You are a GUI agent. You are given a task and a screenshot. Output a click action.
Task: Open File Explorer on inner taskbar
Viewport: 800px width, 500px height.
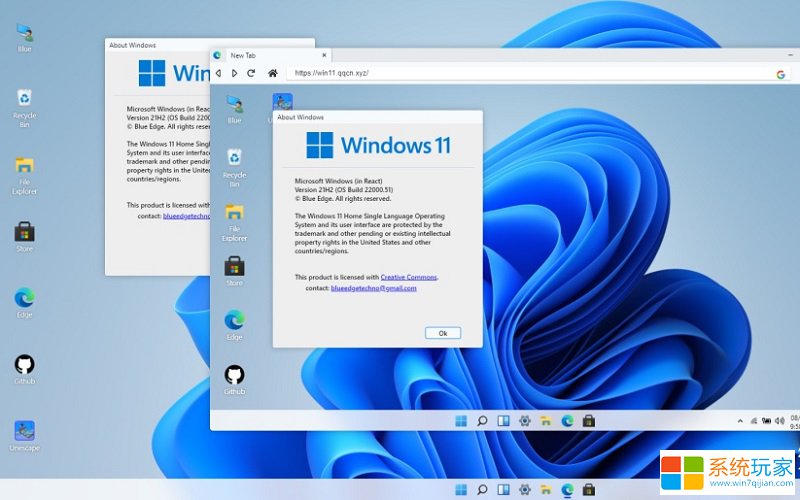click(546, 421)
